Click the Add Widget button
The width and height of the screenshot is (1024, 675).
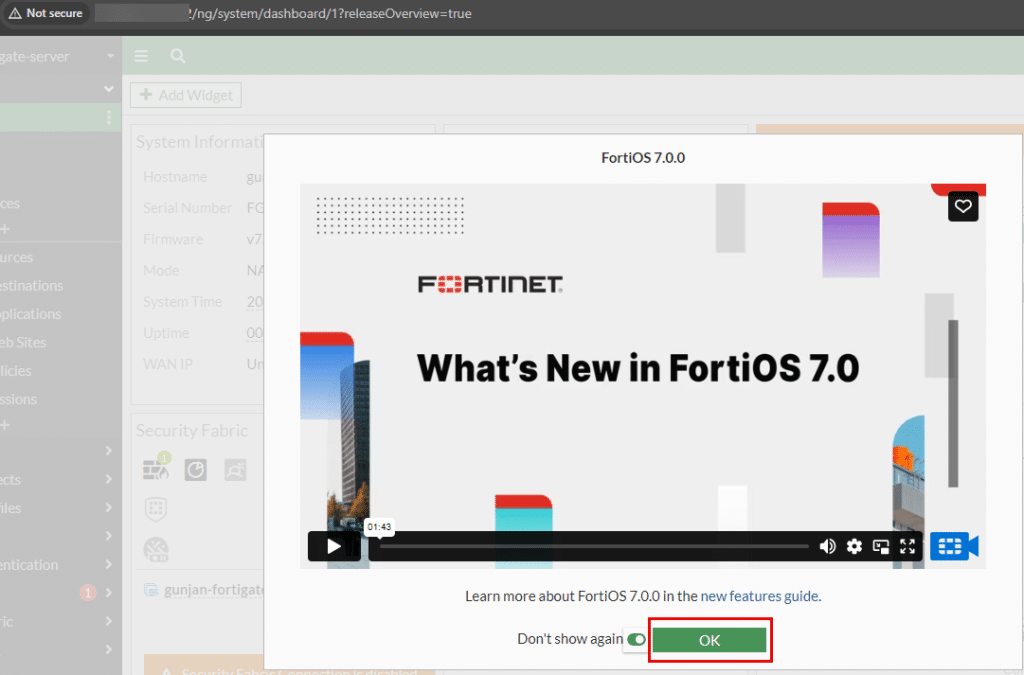[186, 95]
